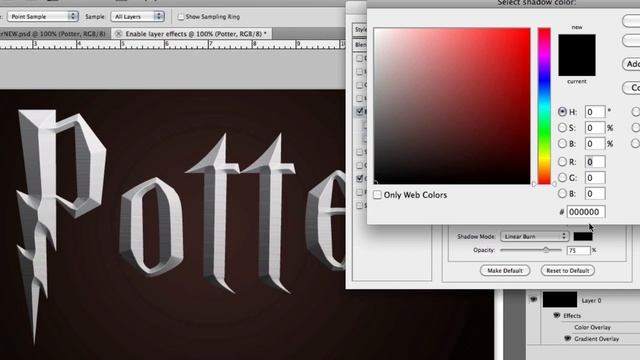640x360 pixels.
Task: Open the Sample All Layers dropdown
Action: tap(138, 17)
